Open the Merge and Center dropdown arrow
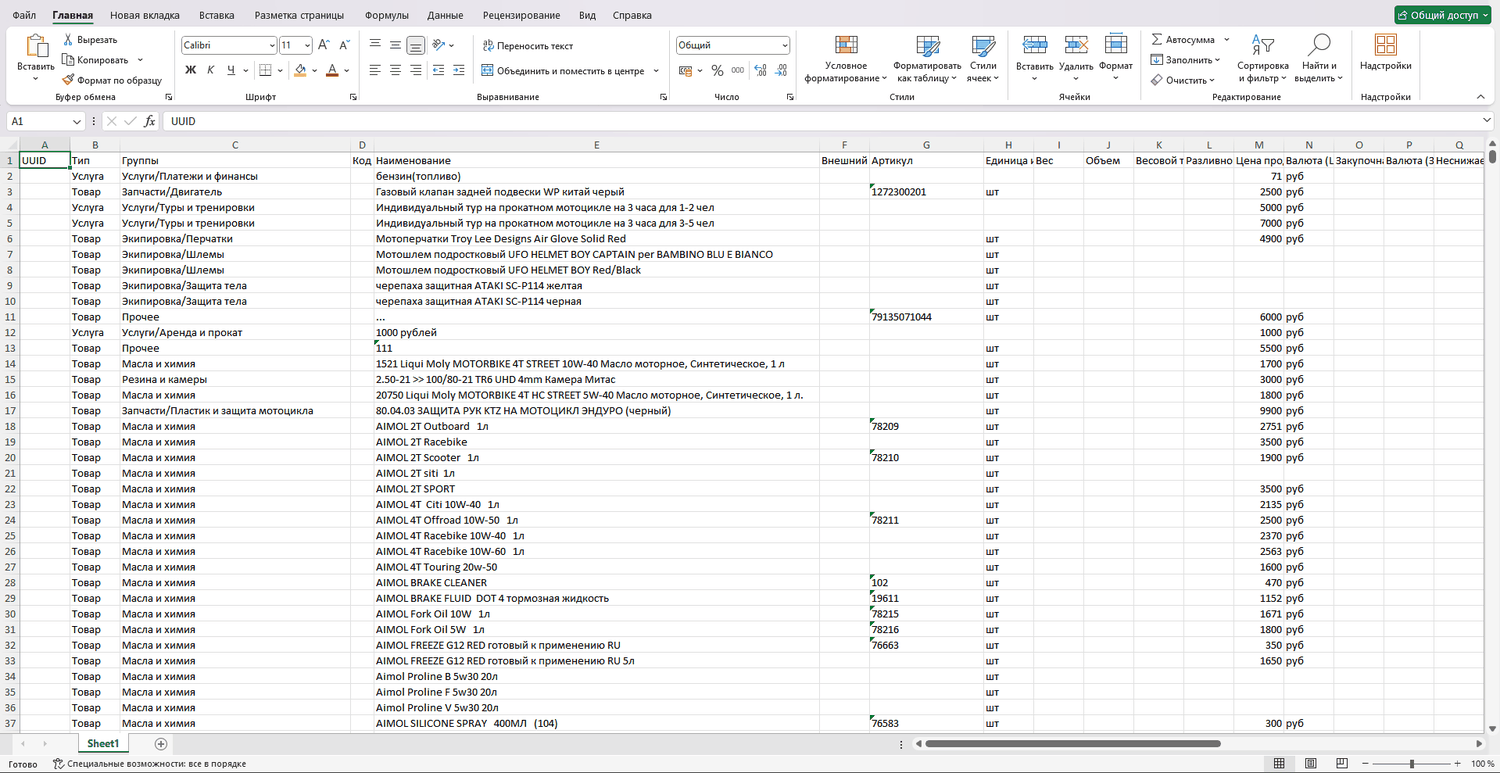The height and width of the screenshot is (773, 1500). point(656,71)
